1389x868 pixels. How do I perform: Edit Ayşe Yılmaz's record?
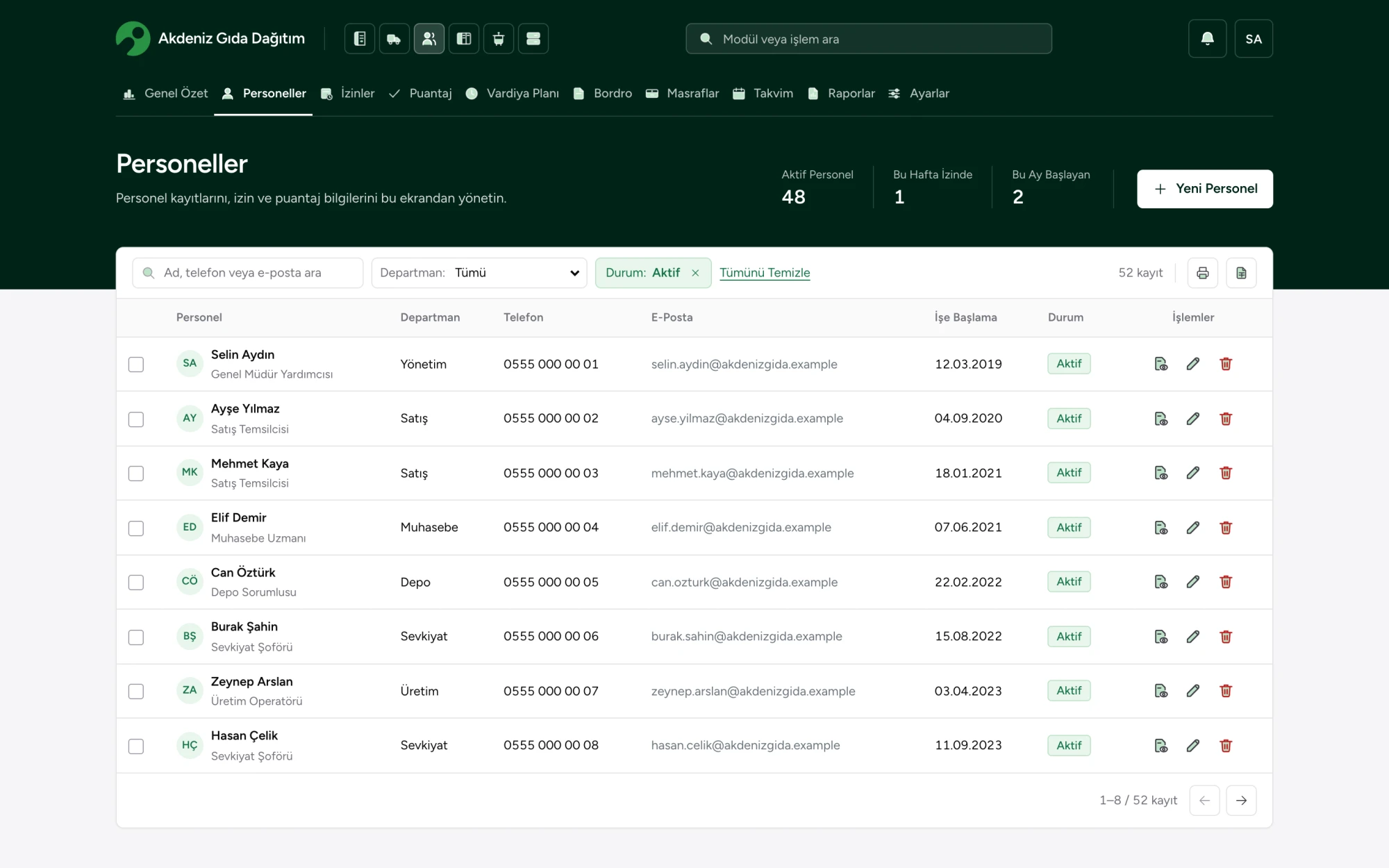1193,419
